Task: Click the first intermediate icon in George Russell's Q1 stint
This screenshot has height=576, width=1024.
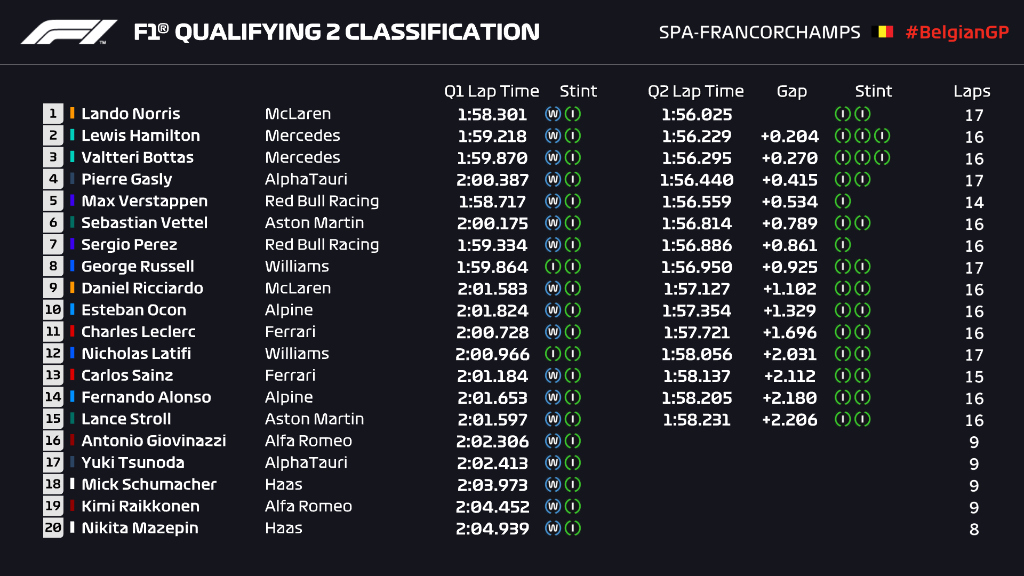Action: (x=552, y=267)
